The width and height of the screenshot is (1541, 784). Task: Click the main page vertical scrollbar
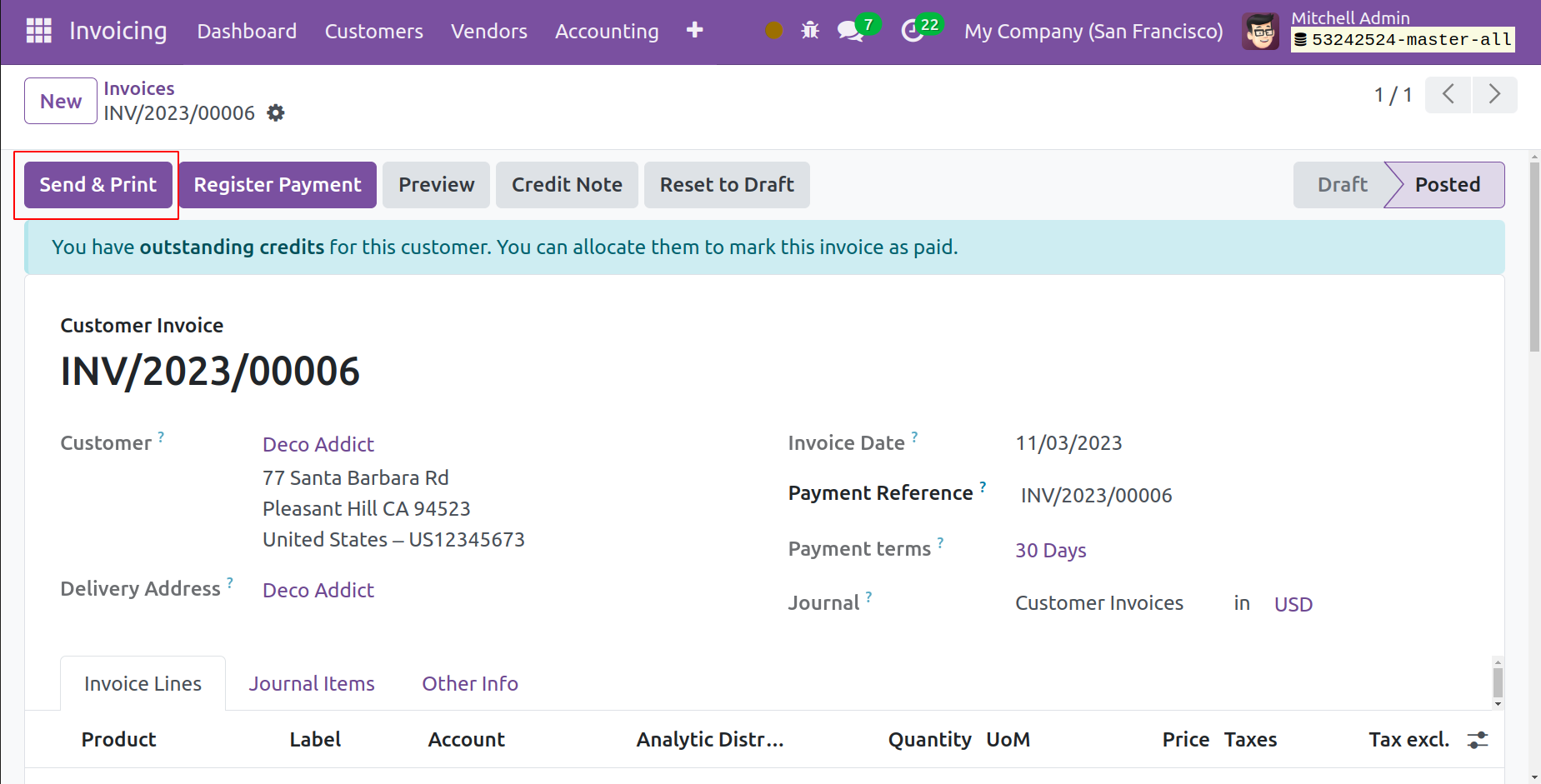(x=1534, y=257)
